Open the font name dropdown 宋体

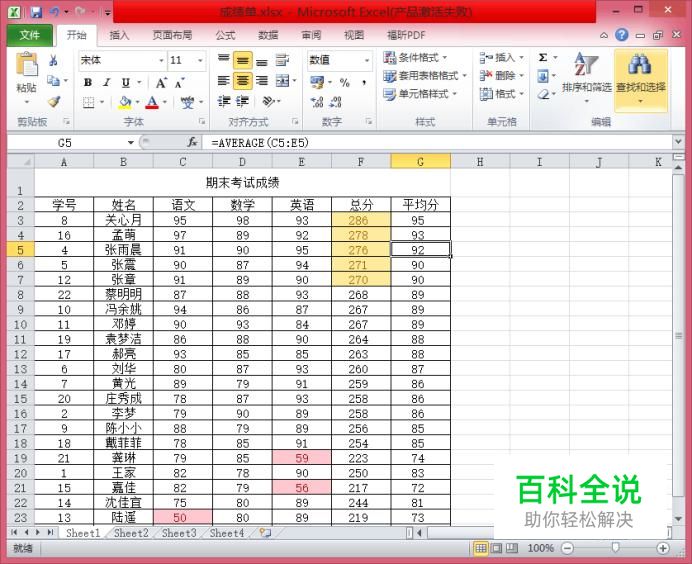tap(162, 60)
